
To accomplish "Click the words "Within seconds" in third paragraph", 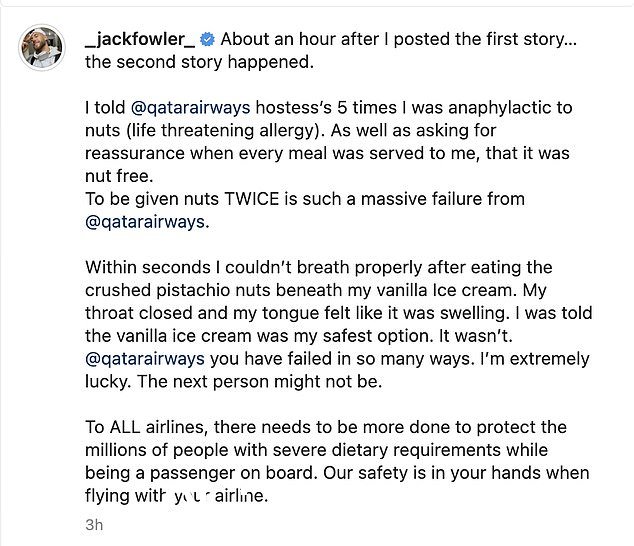I will click(148, 268).
